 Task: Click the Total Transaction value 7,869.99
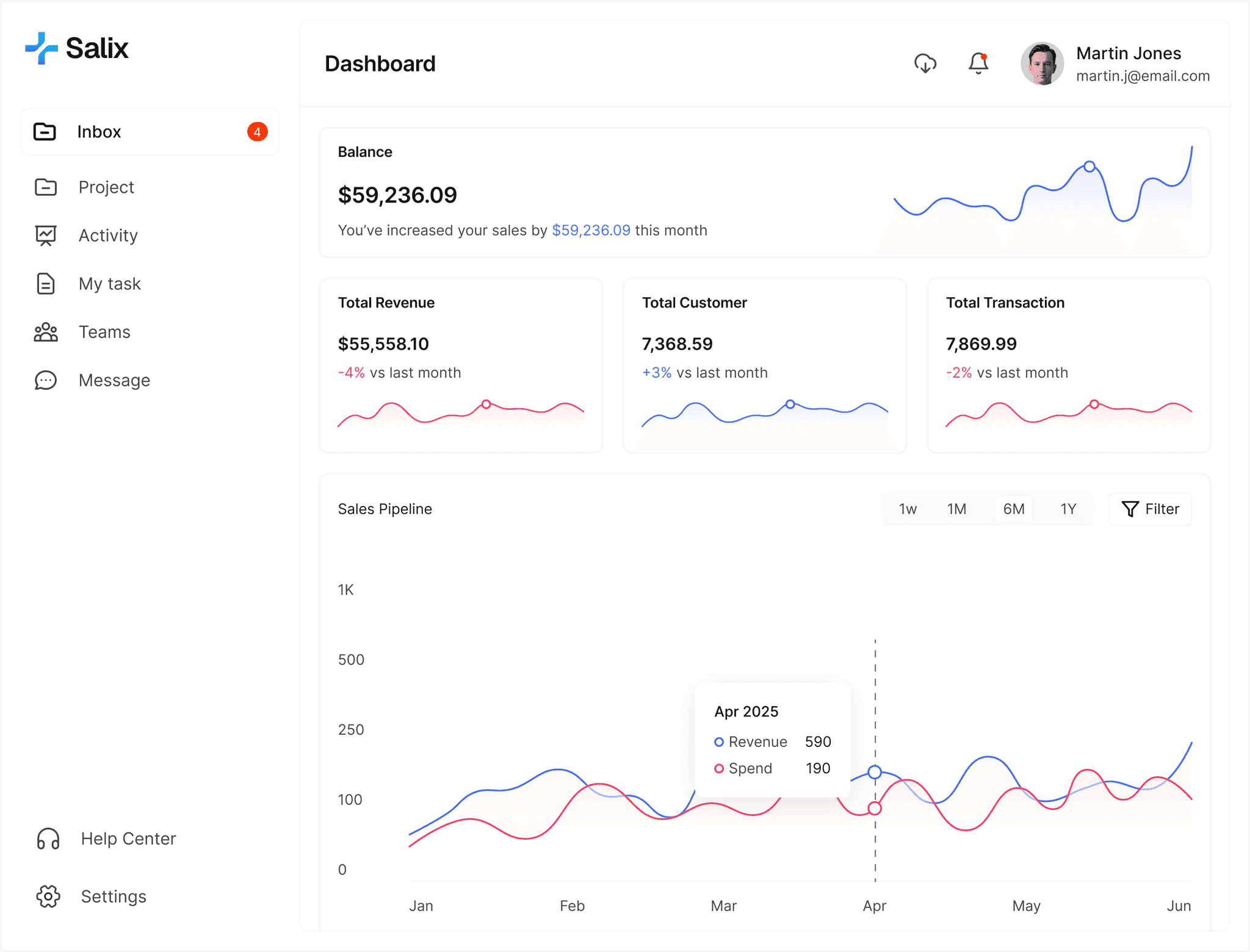click(981, 344)
